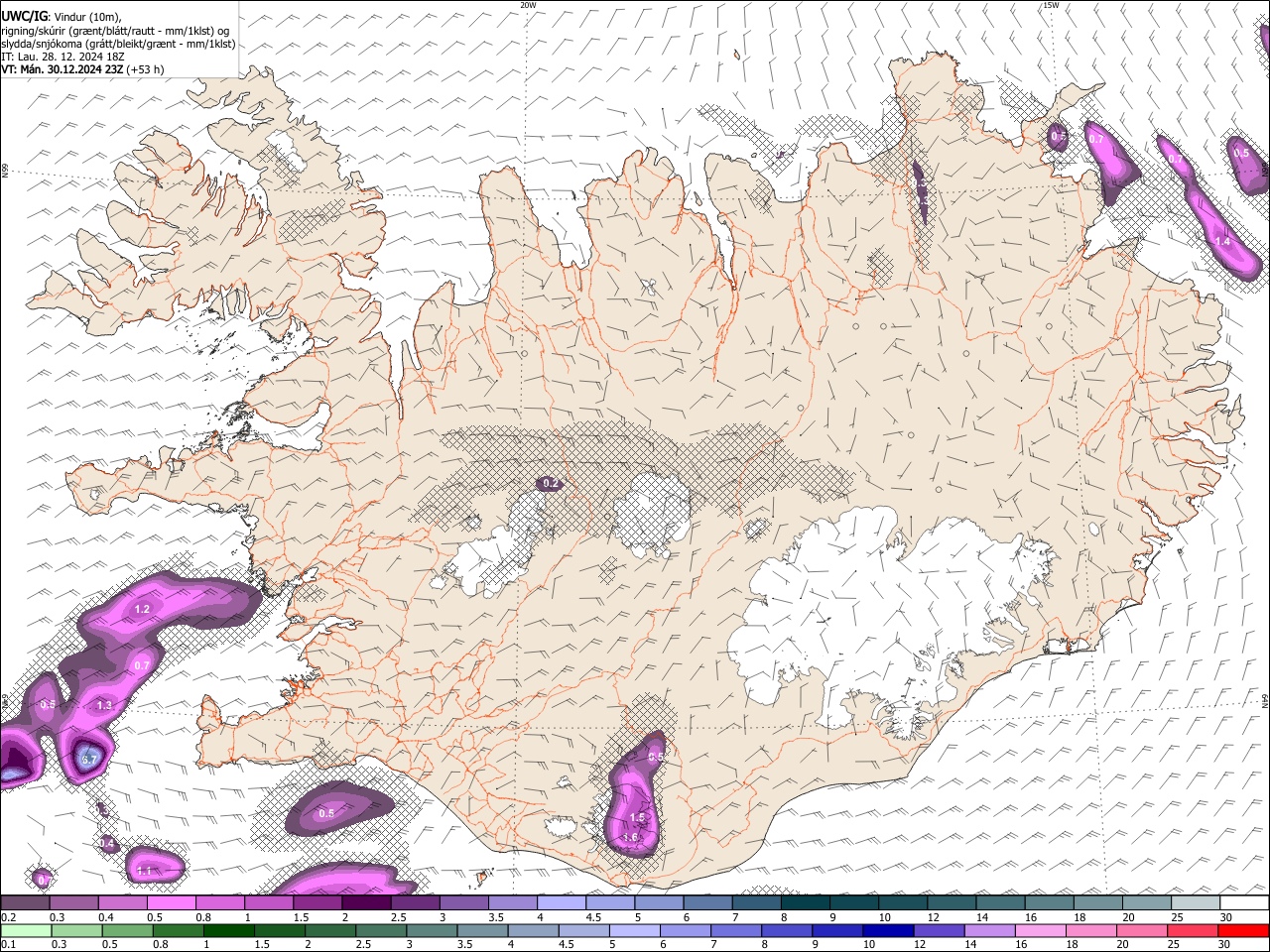Screen dimensions: 1270x952
Task: Select the light grey upper swatch labeled 25
Action: point(1195,902)
